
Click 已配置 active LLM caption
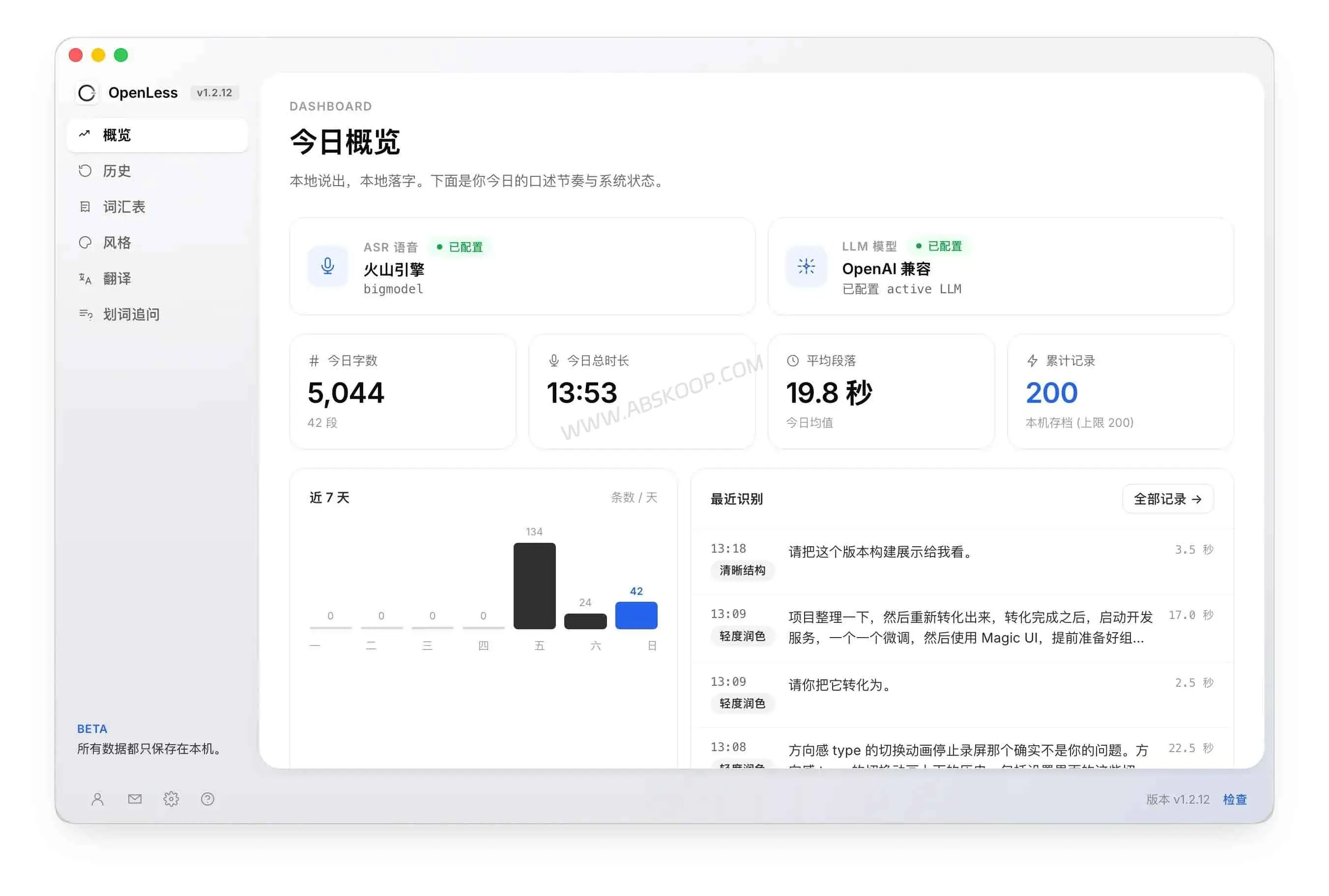(901, 289)
